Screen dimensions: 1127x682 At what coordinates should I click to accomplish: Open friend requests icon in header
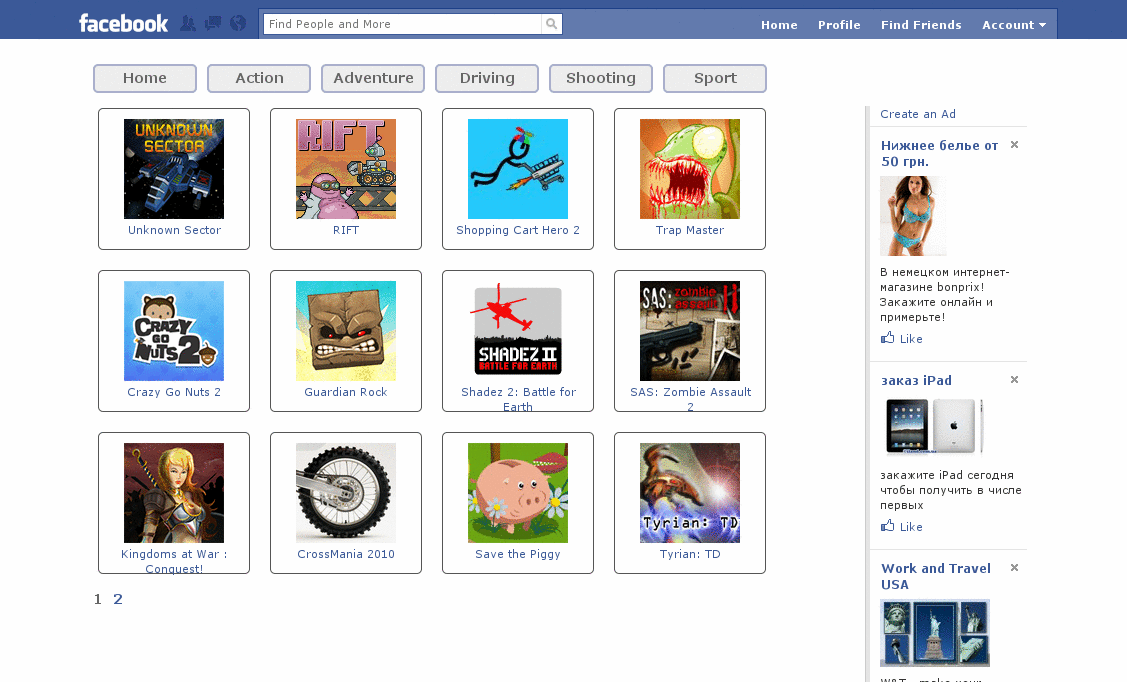[x=188, y=24]
